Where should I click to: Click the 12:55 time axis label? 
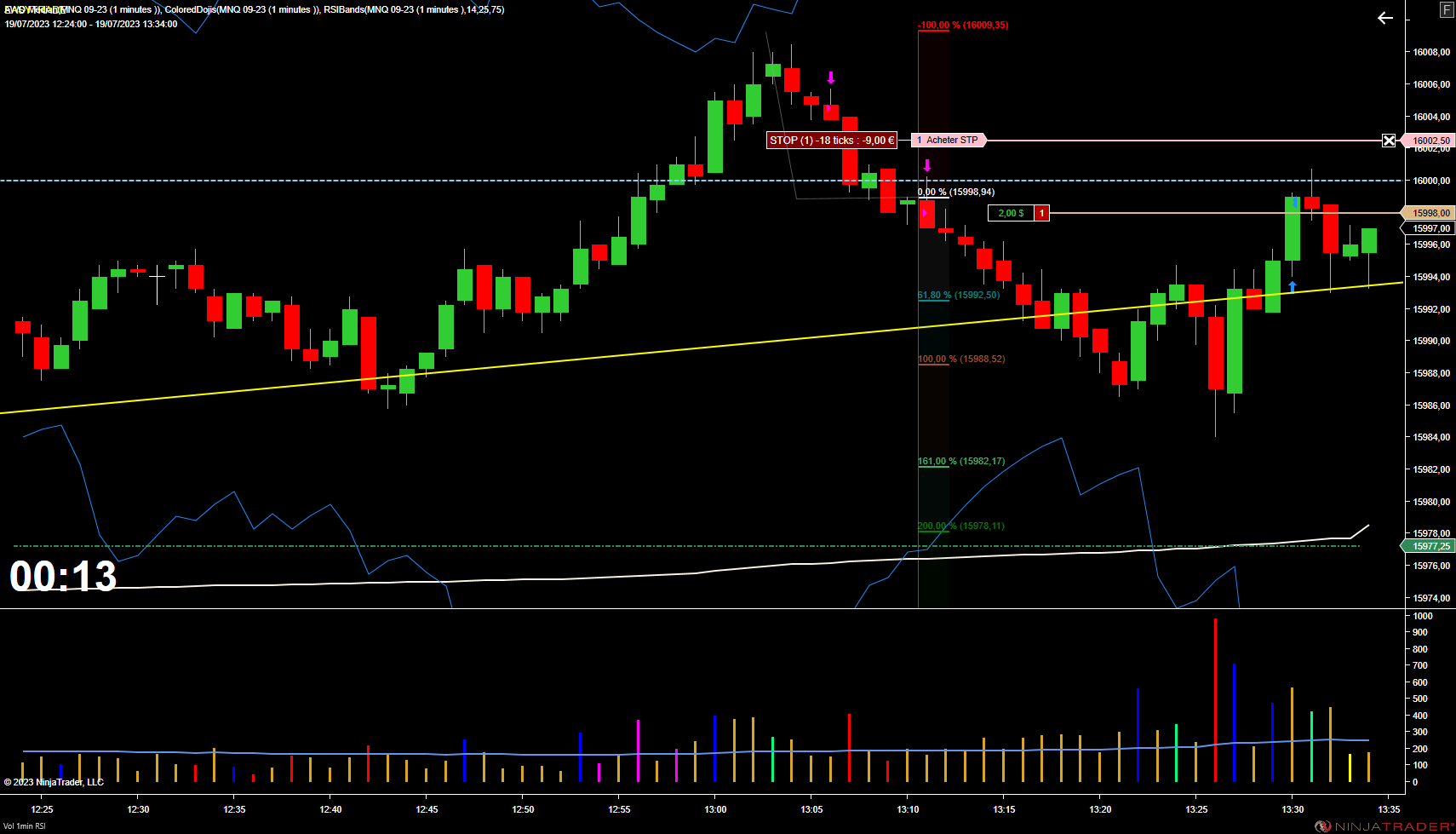pyautogui.click(x=619, y=809)
